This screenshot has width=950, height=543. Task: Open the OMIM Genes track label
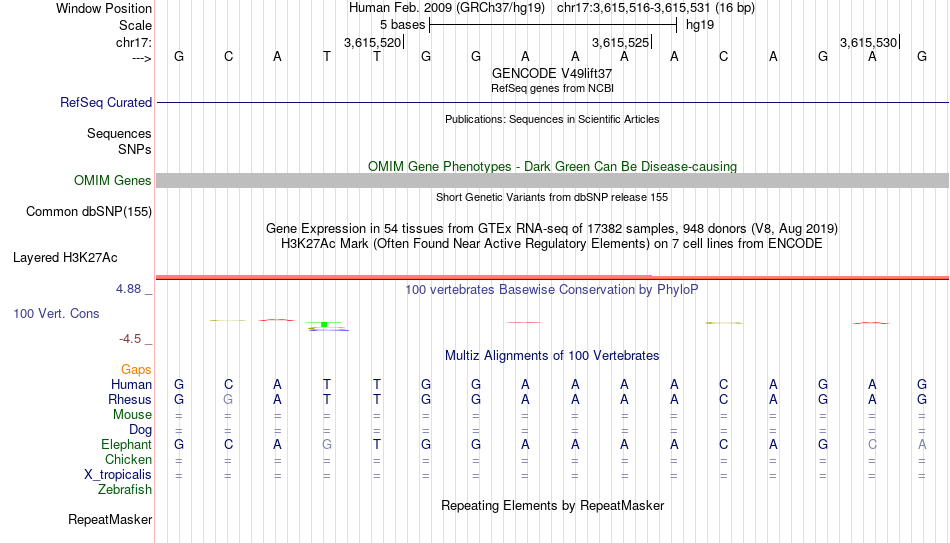click(x=113, y=181)
